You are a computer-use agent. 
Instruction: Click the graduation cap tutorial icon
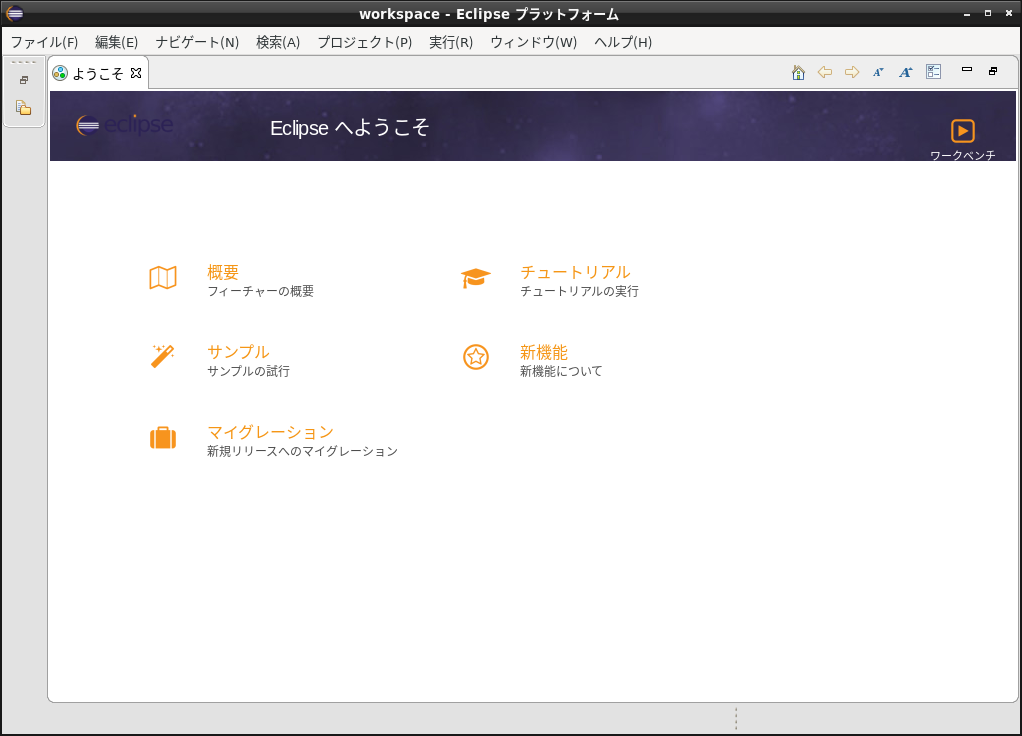pos(476,278)
